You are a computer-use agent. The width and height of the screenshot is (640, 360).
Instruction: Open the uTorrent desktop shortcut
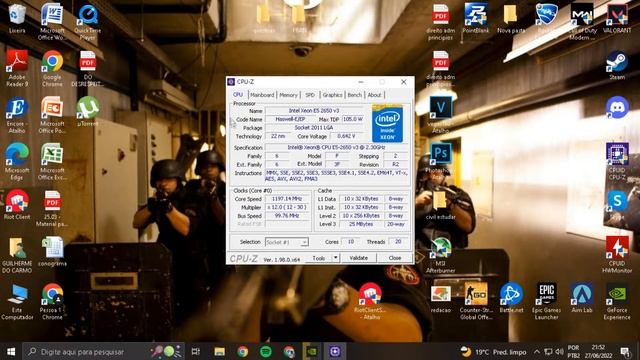[x=87, y=111]
